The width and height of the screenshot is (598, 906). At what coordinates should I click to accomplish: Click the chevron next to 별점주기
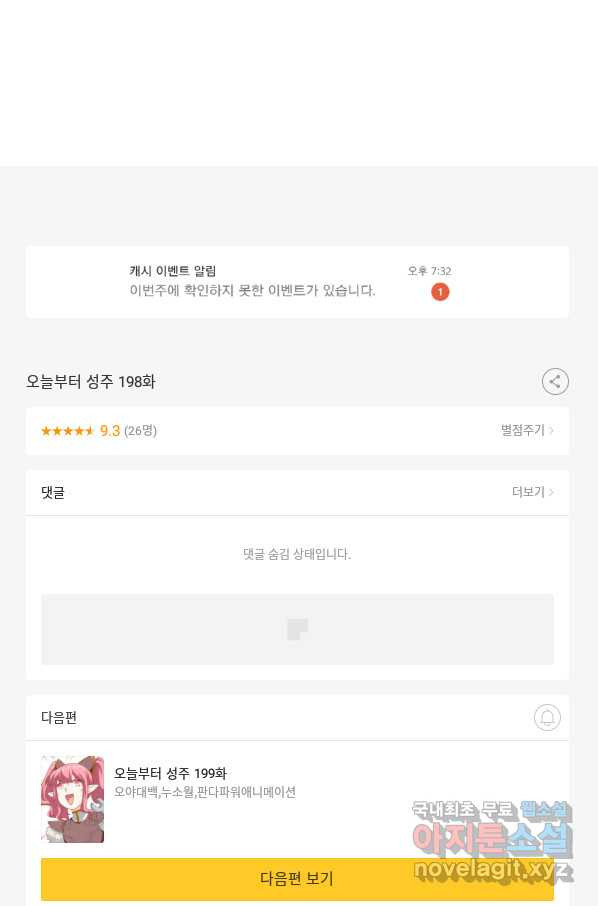pos(551,430)
